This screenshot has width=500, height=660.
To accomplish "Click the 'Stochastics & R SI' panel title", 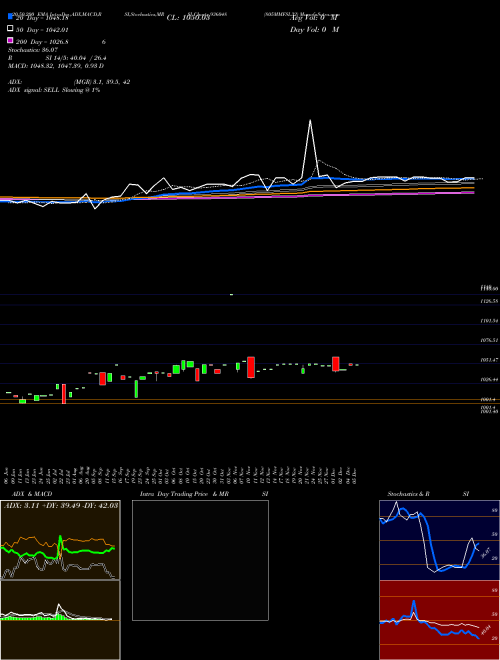I will pos(428,494).
